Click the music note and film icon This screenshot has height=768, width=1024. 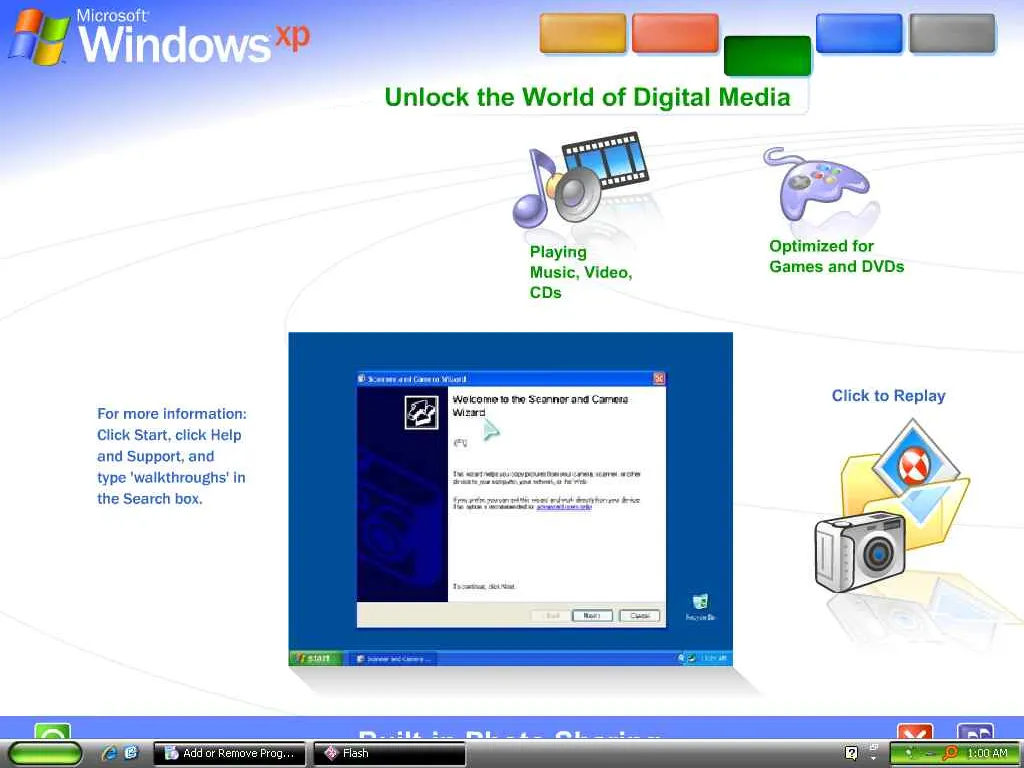click(x=580, y=180)
